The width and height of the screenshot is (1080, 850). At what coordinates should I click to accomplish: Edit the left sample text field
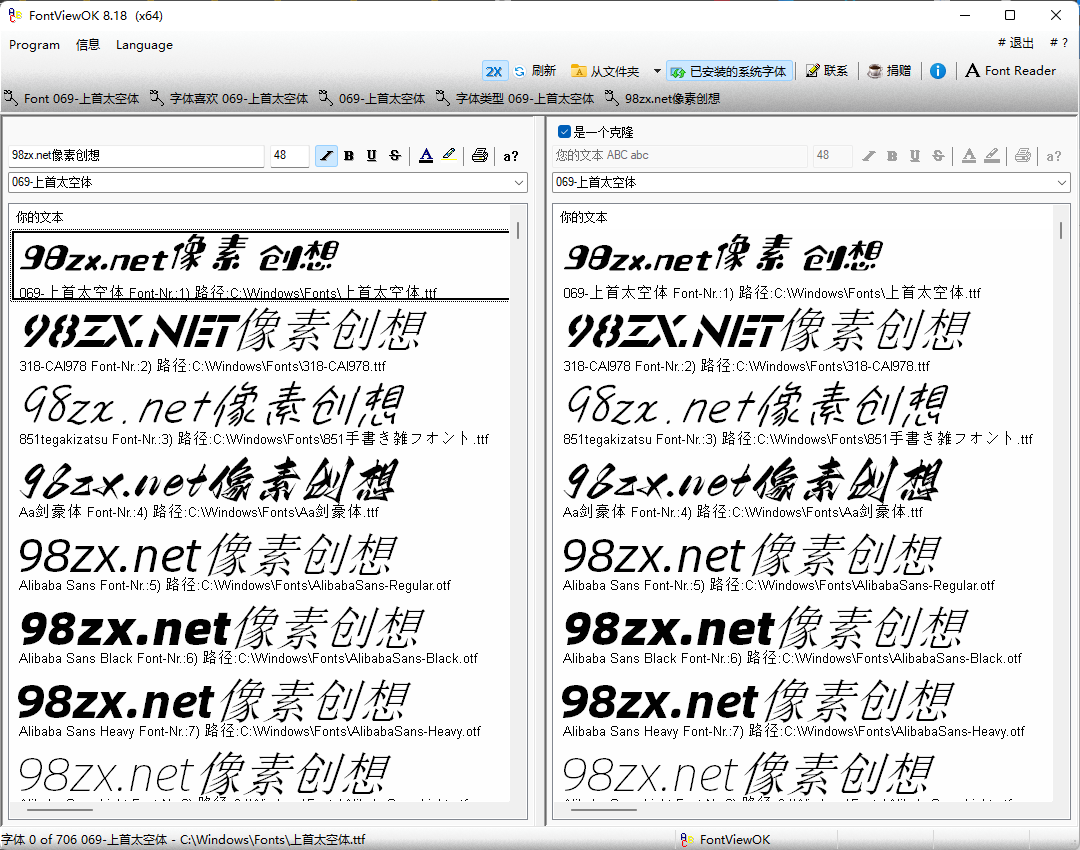[x=136, y=156]
